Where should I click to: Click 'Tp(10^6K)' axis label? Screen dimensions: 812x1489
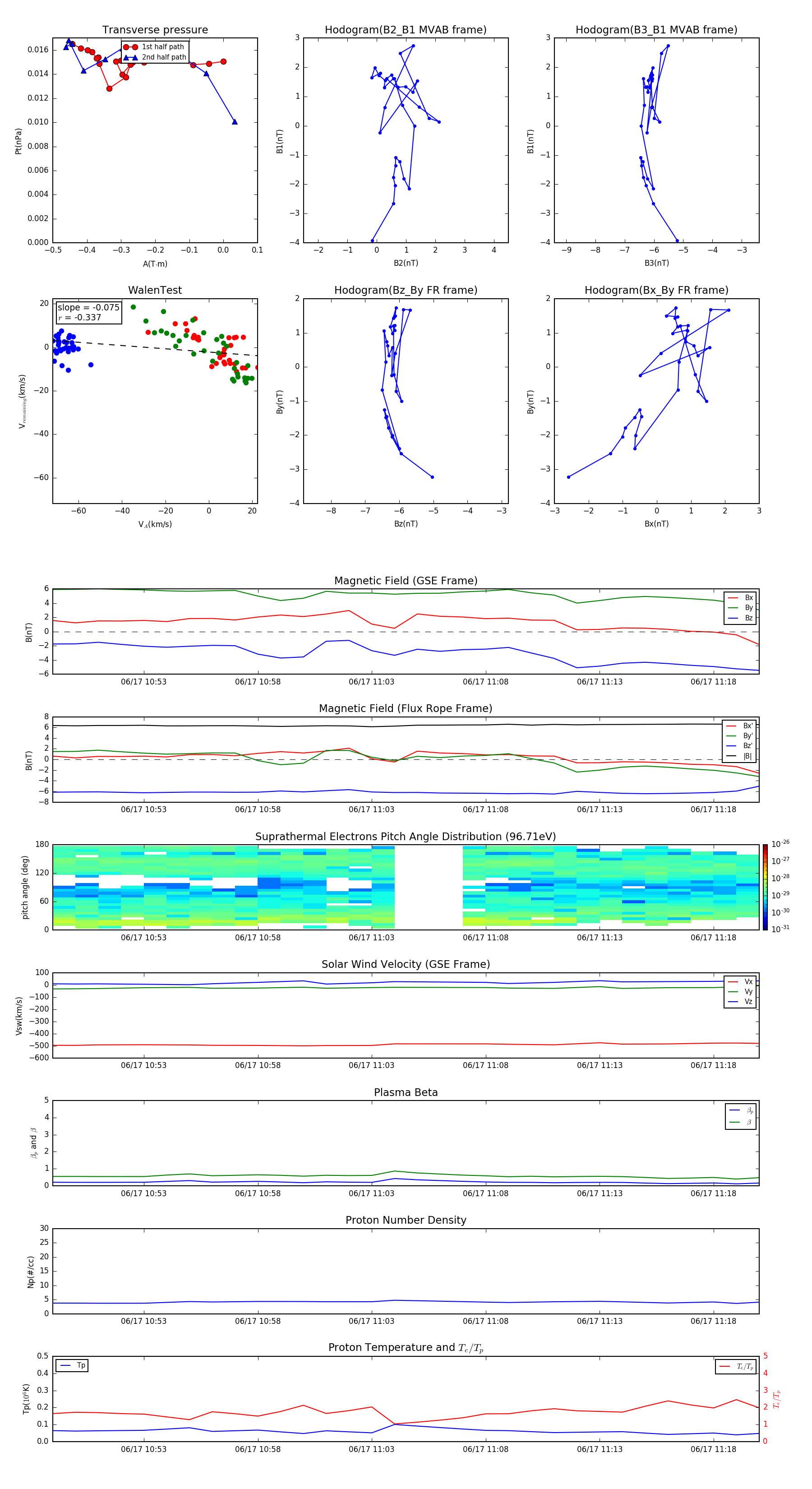coord(26,1399)
